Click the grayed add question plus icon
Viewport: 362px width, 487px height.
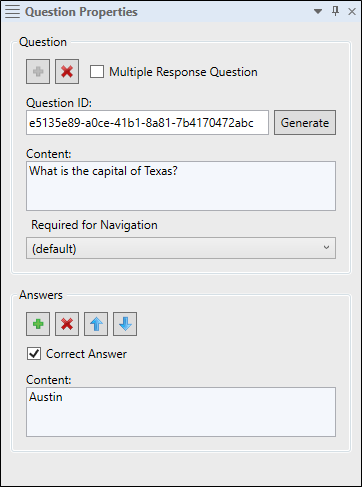tap(38, 72)
